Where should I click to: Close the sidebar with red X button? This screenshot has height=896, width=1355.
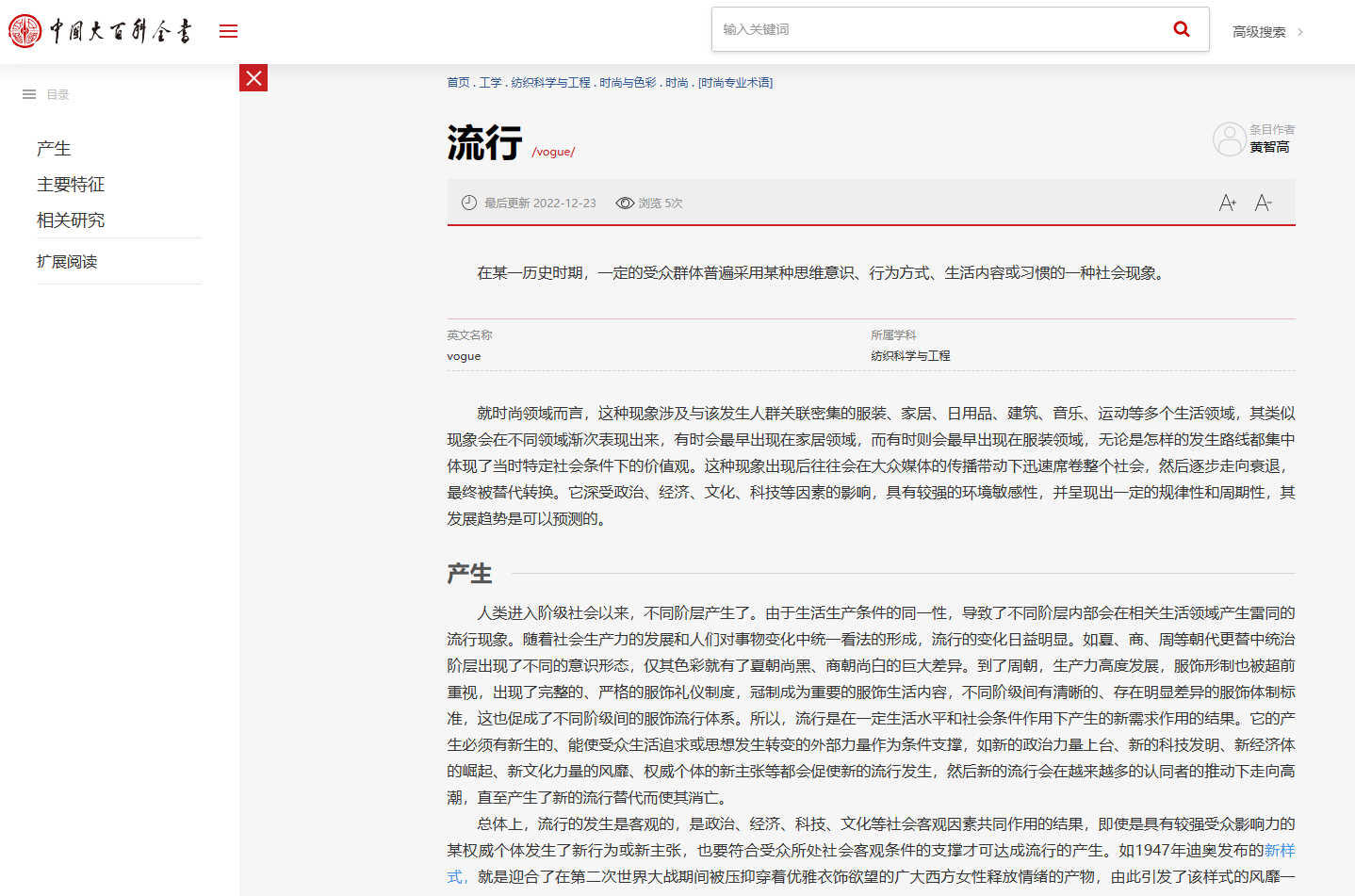coord(253,78)
